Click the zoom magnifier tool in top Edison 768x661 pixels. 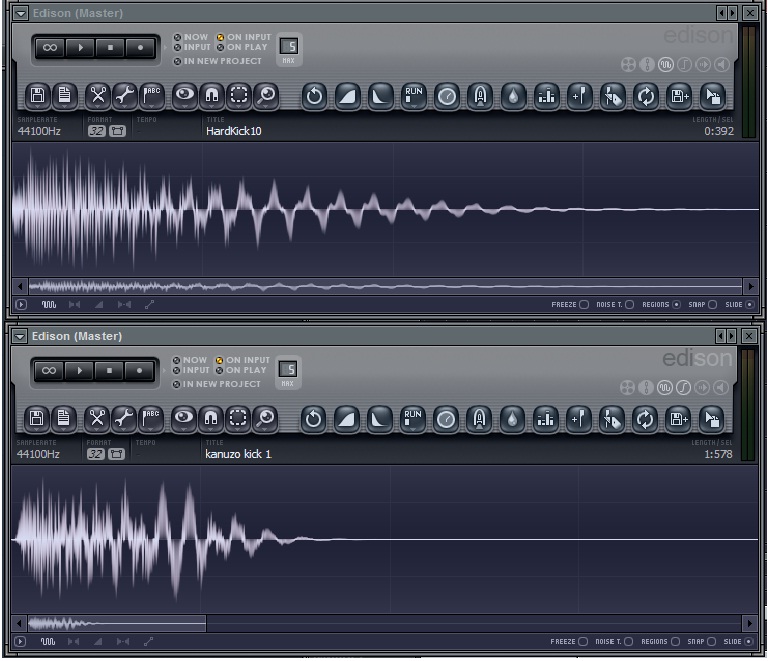point(266,95)
